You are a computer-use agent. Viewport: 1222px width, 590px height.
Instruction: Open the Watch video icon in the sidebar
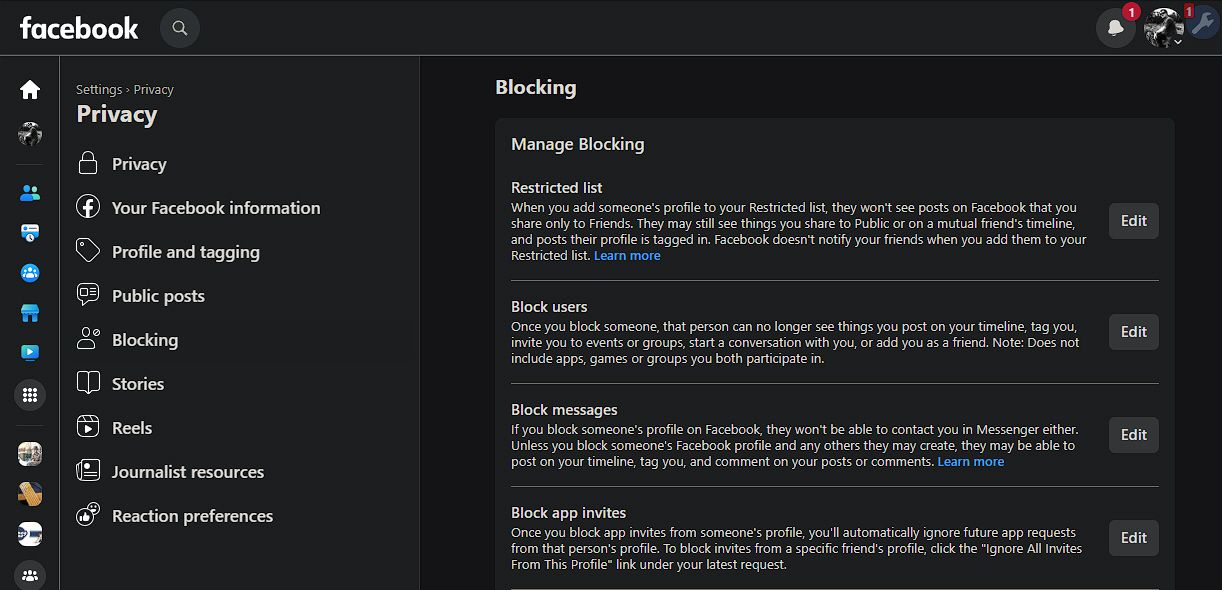(x=30, y=352)
